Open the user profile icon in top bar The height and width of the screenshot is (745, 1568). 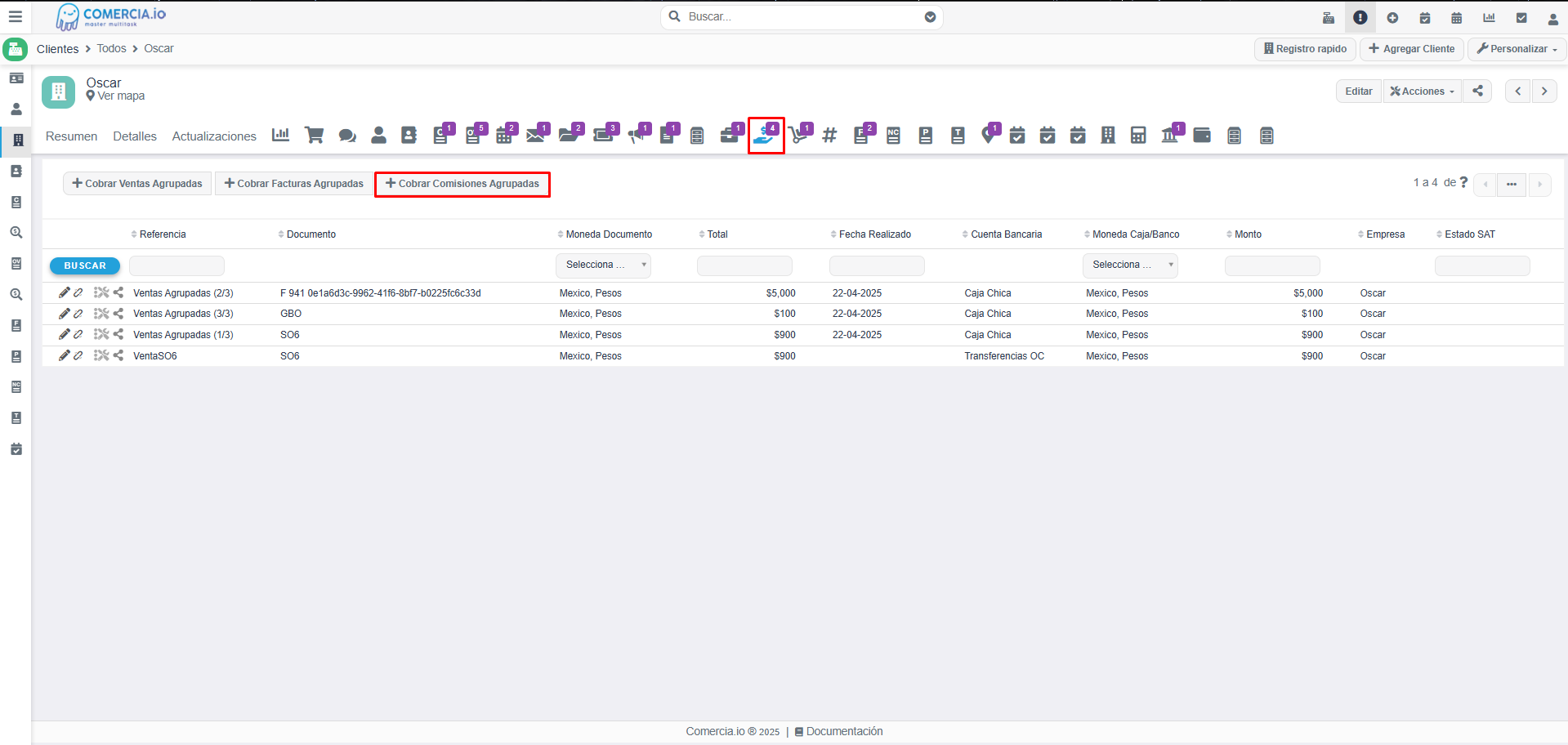(x=1552, y=18)
